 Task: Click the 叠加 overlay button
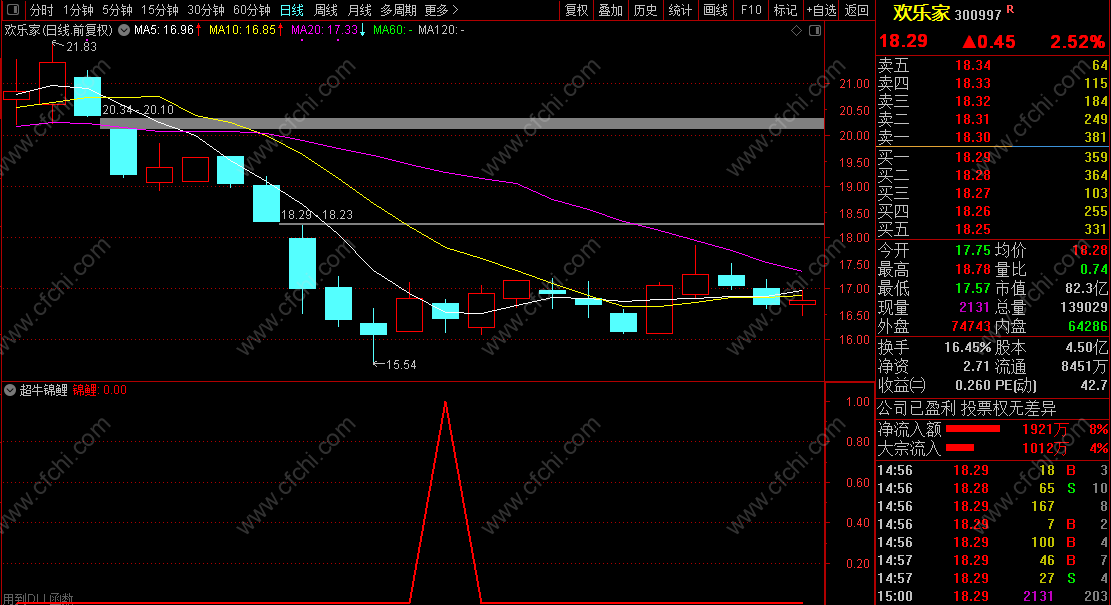(610, 10)
